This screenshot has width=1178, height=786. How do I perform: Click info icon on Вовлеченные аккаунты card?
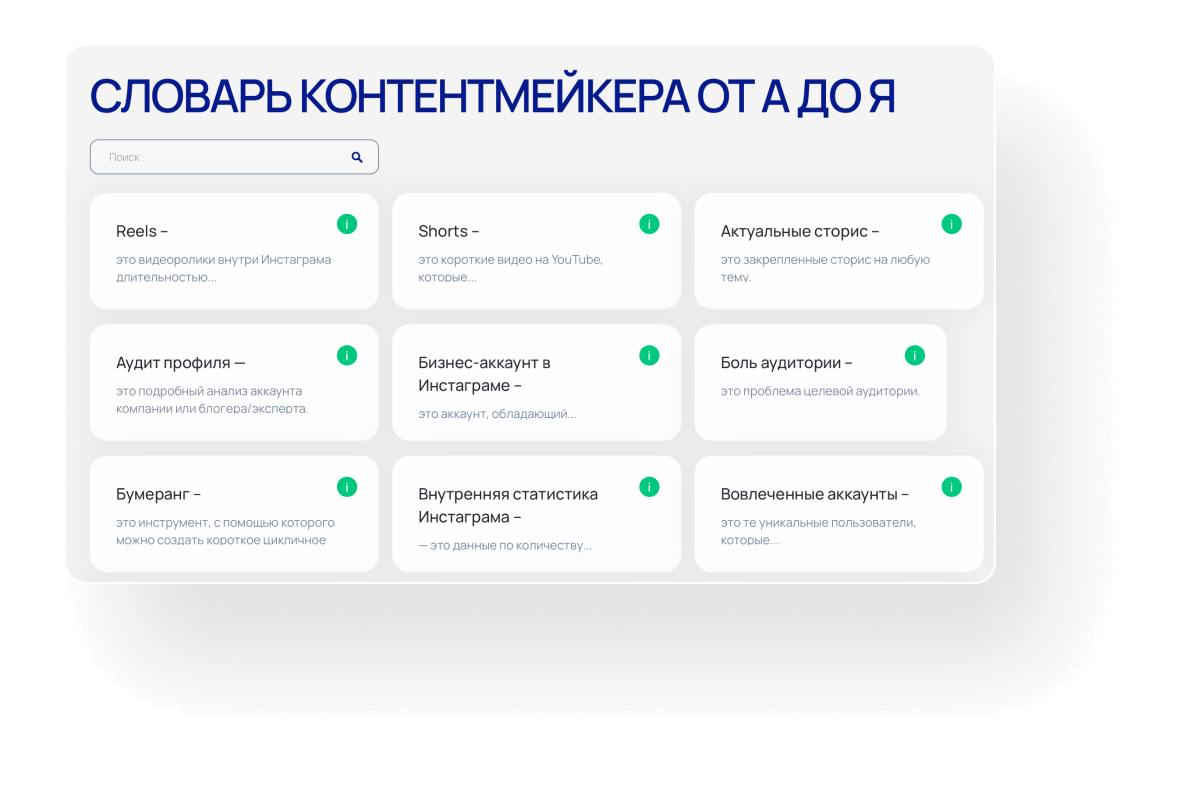(951, 487)
